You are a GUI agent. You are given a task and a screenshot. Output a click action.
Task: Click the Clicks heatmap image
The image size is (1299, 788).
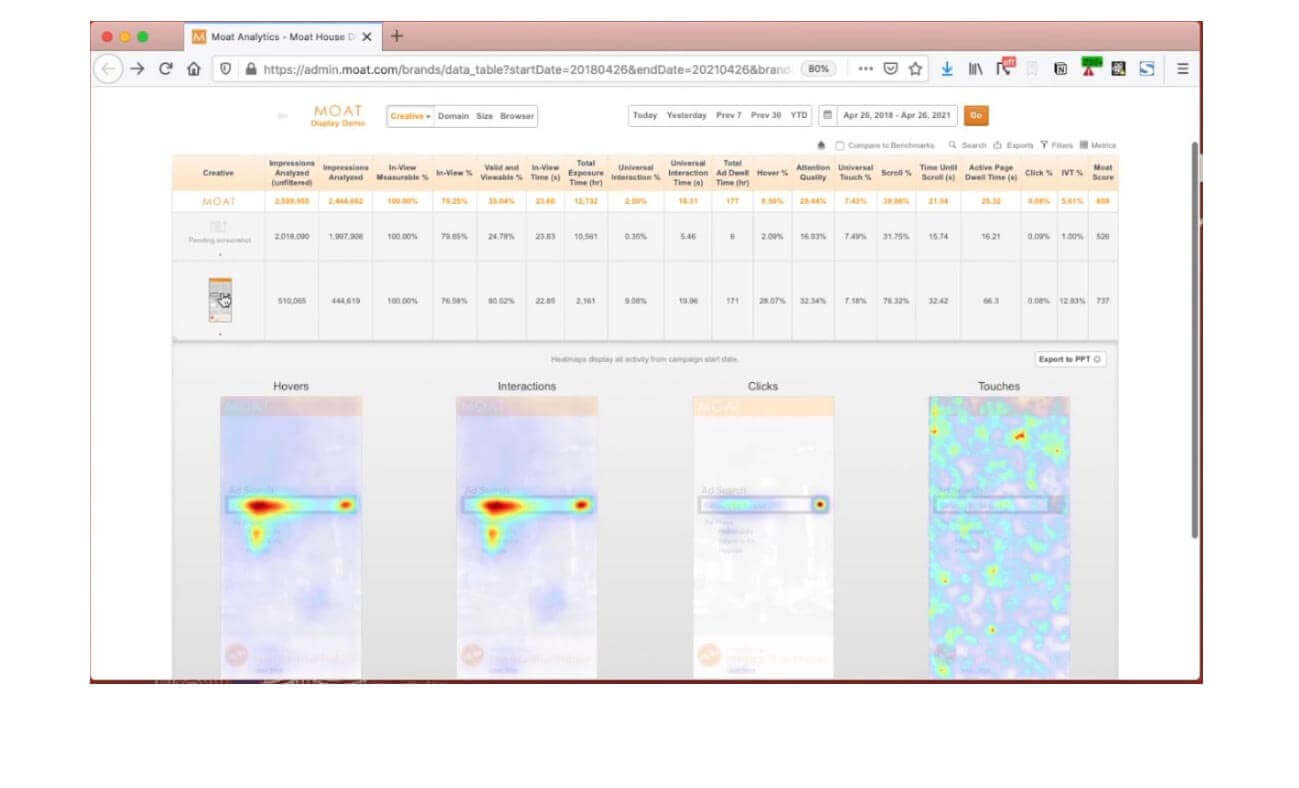tap(763, 538)
